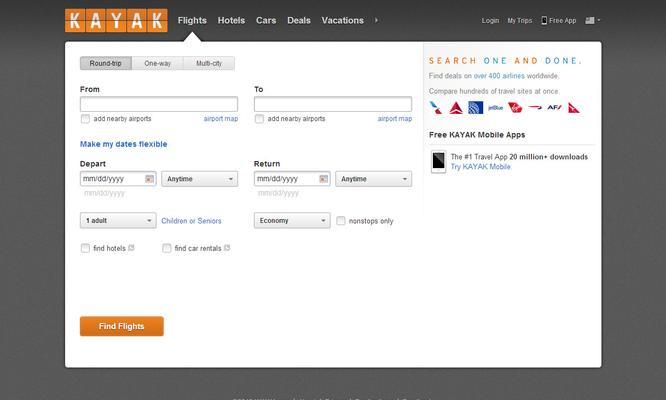Image resolution: width=666 pixels, height=400 pixels.
Task: Select the Multi-city tab
Action: point(209,63)
